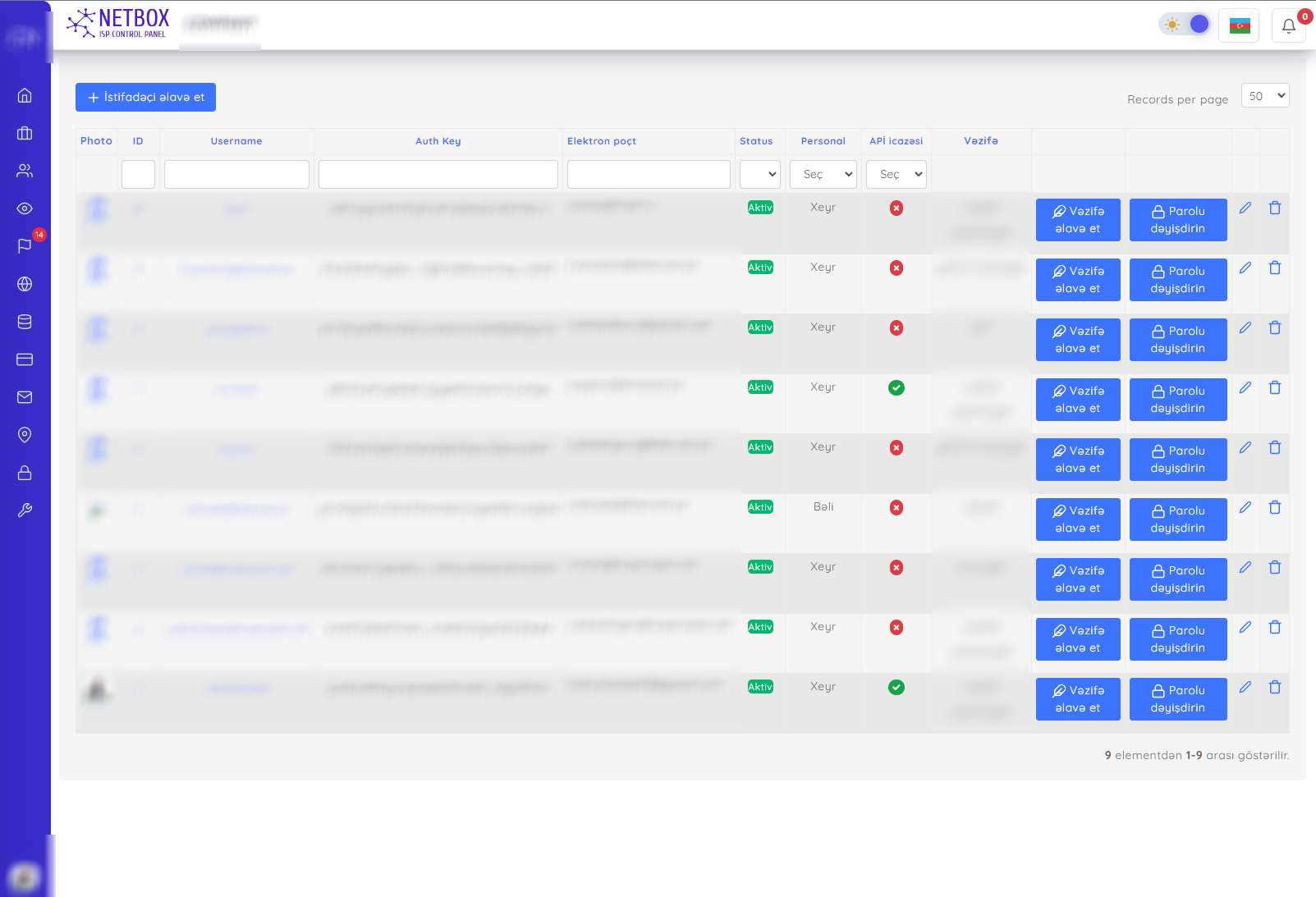Open the flag icon with 14 badge
Image resolution: width=1316 pixels, height=897 pixels.
[x=25, y=246]
